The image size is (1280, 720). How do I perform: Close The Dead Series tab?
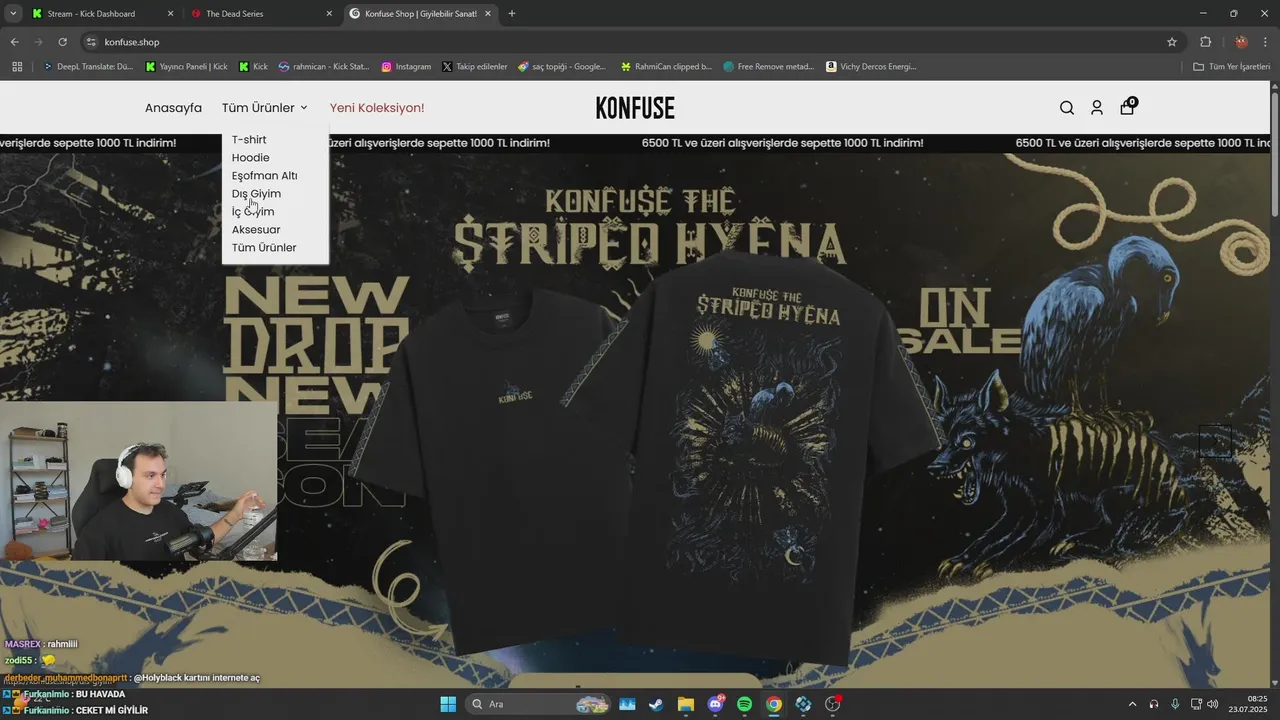329,14
